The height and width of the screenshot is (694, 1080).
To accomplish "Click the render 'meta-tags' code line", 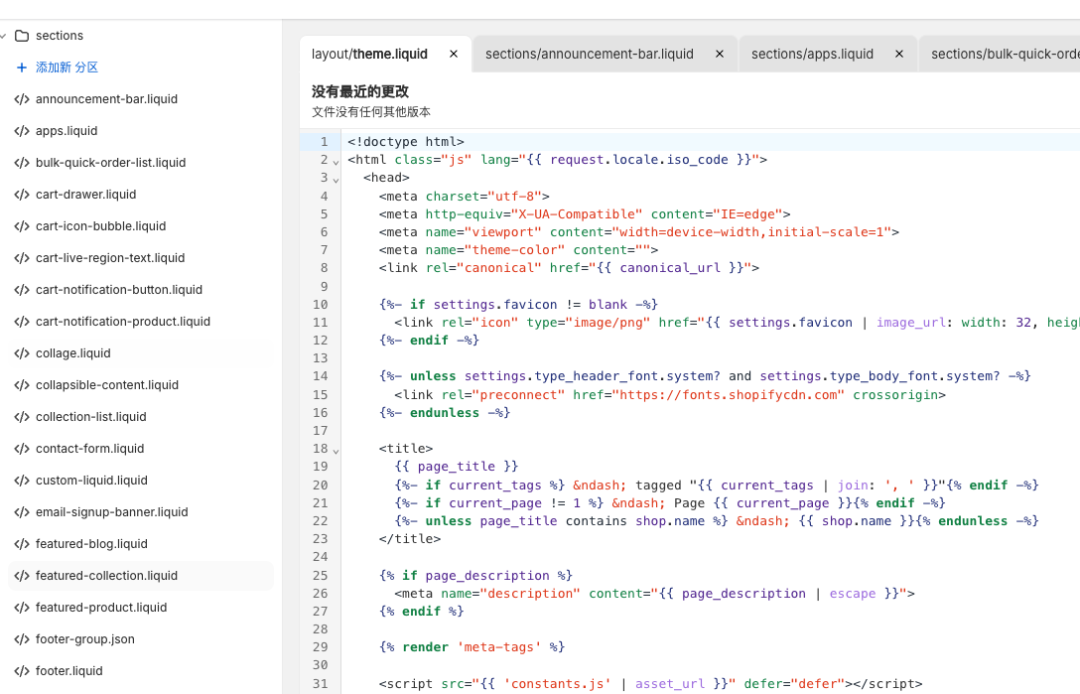I will [472, 647].
